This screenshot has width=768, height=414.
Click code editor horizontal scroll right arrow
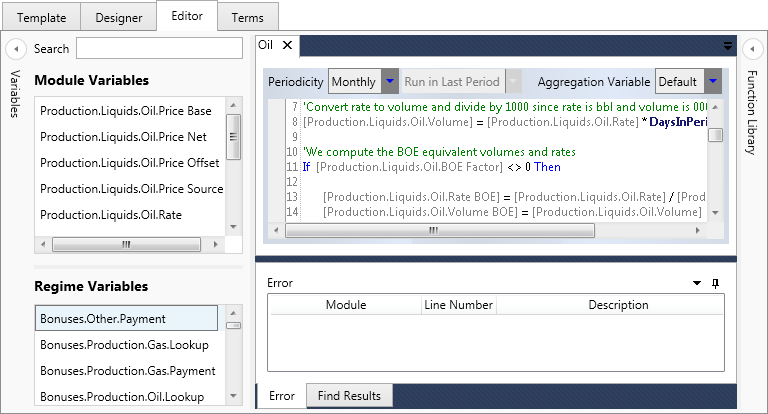pyautogui.click(x=697, y=230)
